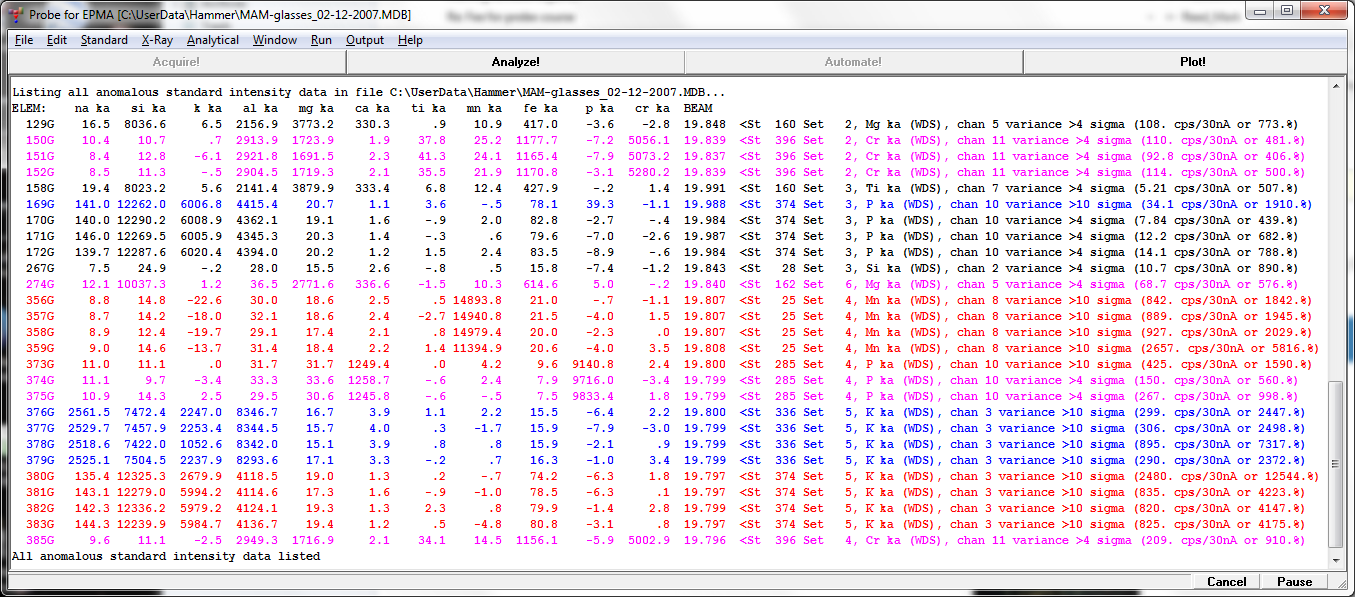Click the log scrollbar up arrow
Viewport: 1355px width, 600px height.
click(1336, 85)
